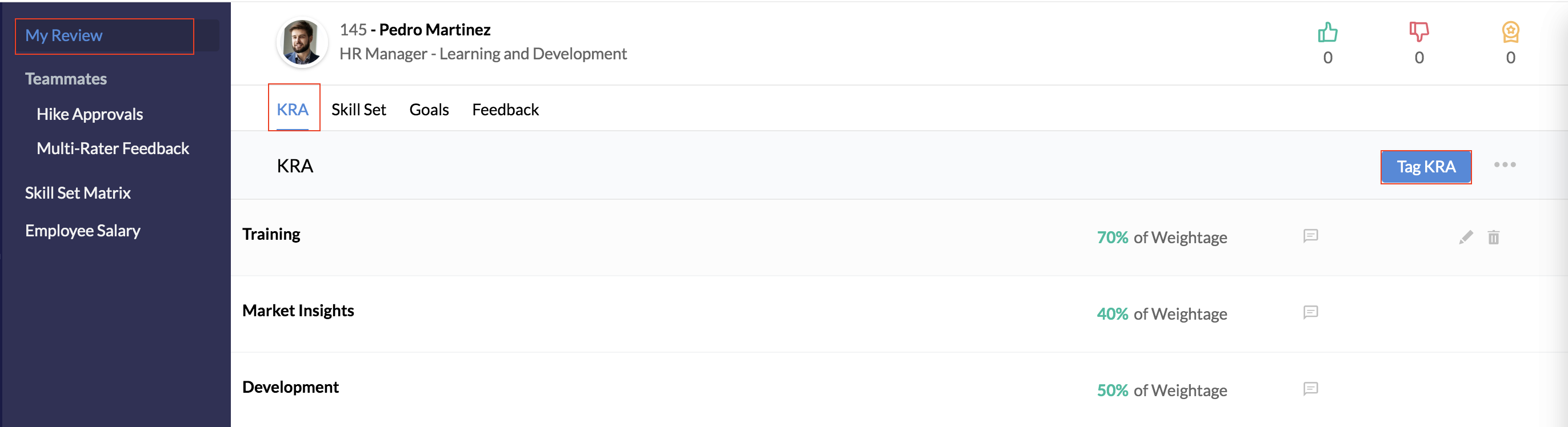Image resolution: width=1568 pixels, height=427 pixels.
Task: Open comments for the Training KRA
Action: click(1310, 236)
